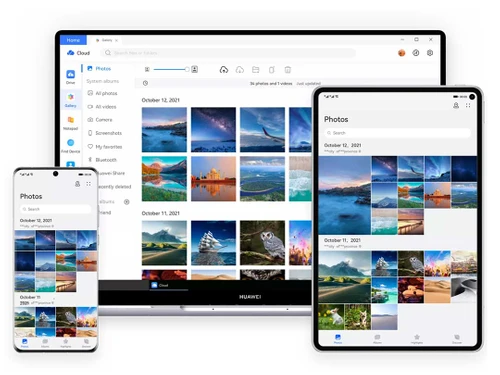Click 'October 12, 2021' heading on laptop

[x=161, y=100]
